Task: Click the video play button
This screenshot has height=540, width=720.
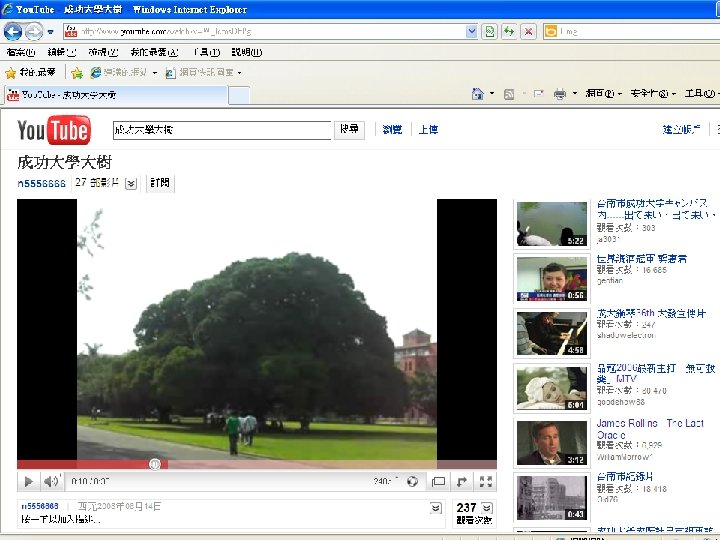Action: pyautogui.click(x=28, y=481)
